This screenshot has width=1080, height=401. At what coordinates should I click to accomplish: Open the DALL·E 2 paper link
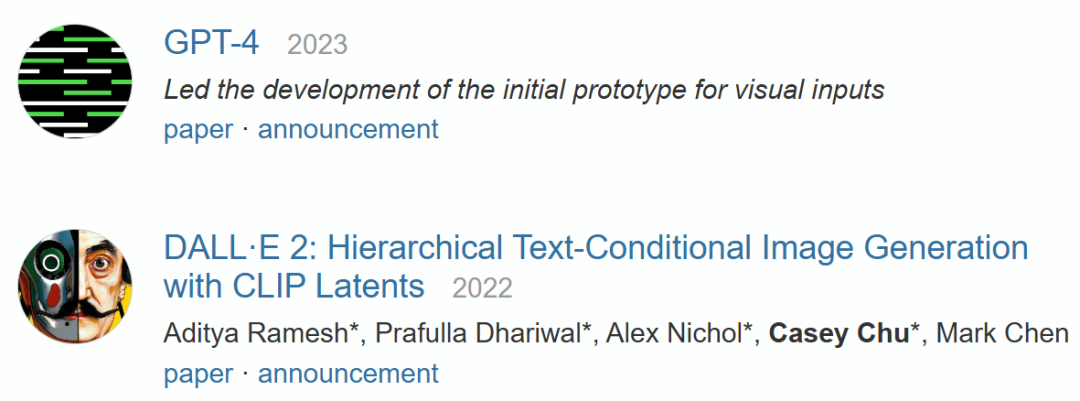(x=198, y=375)
